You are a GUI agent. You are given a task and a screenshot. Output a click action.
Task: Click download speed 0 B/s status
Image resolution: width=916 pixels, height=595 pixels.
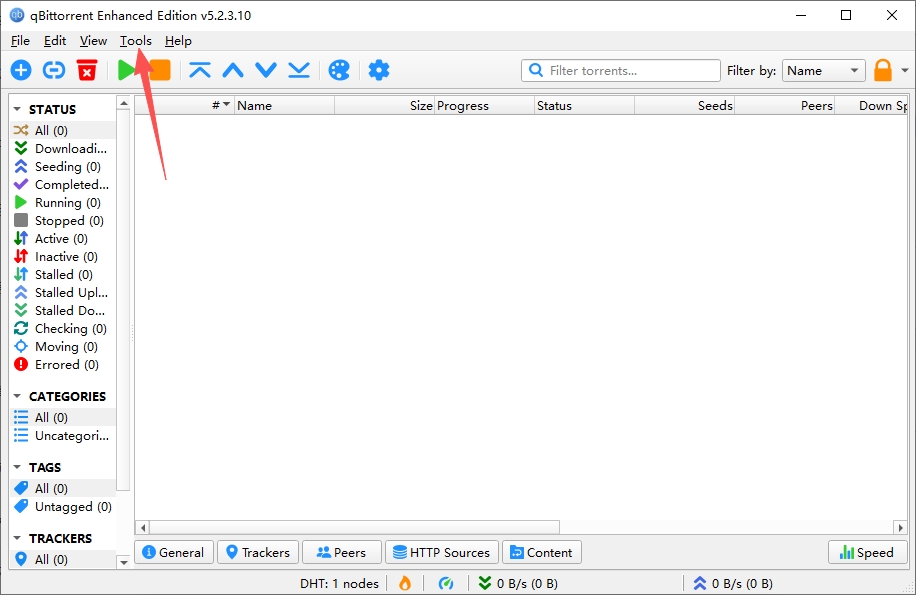tap(518, 583)
